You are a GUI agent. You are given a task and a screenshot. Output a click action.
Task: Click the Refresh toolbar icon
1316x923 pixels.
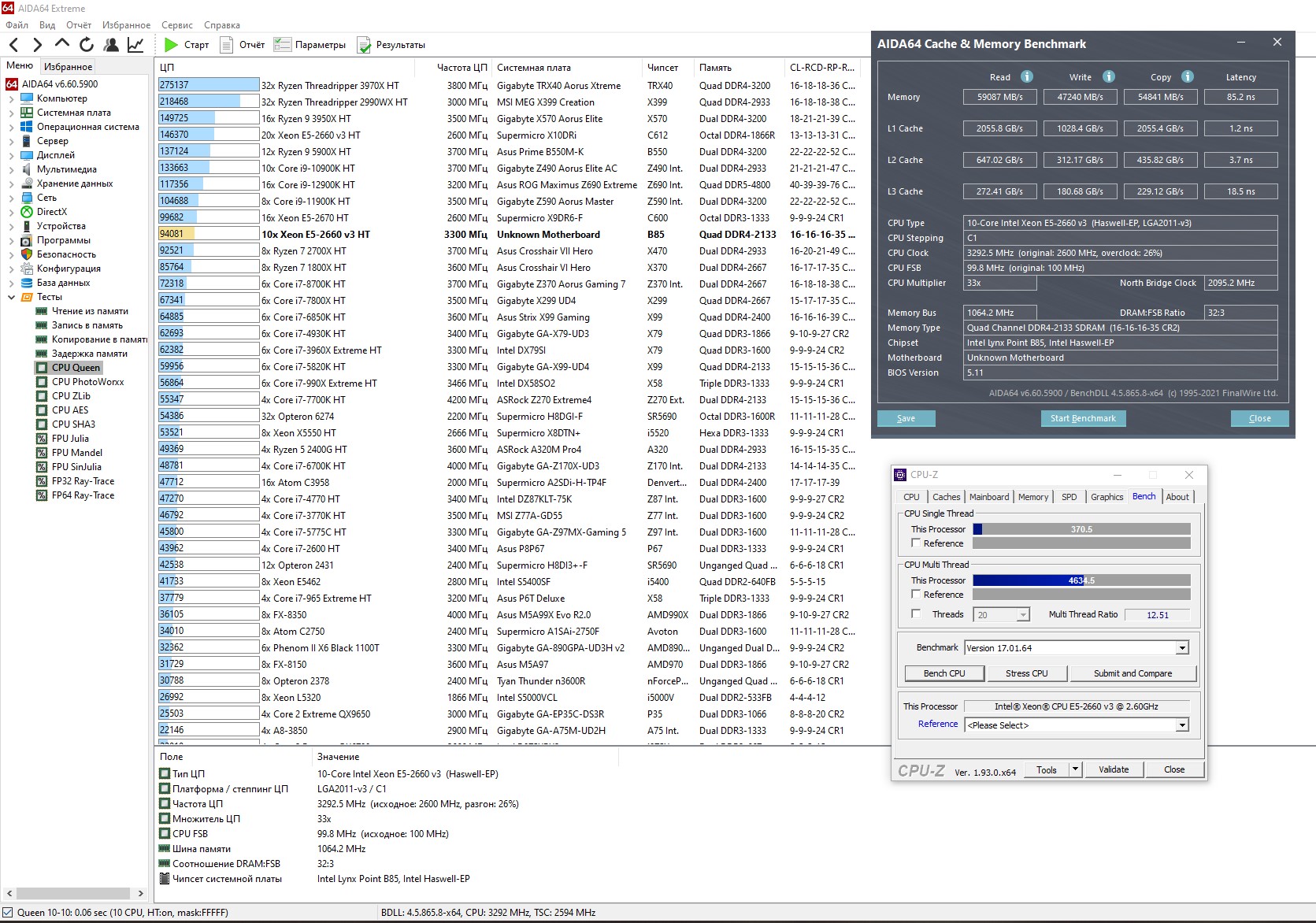click(87, 45)
